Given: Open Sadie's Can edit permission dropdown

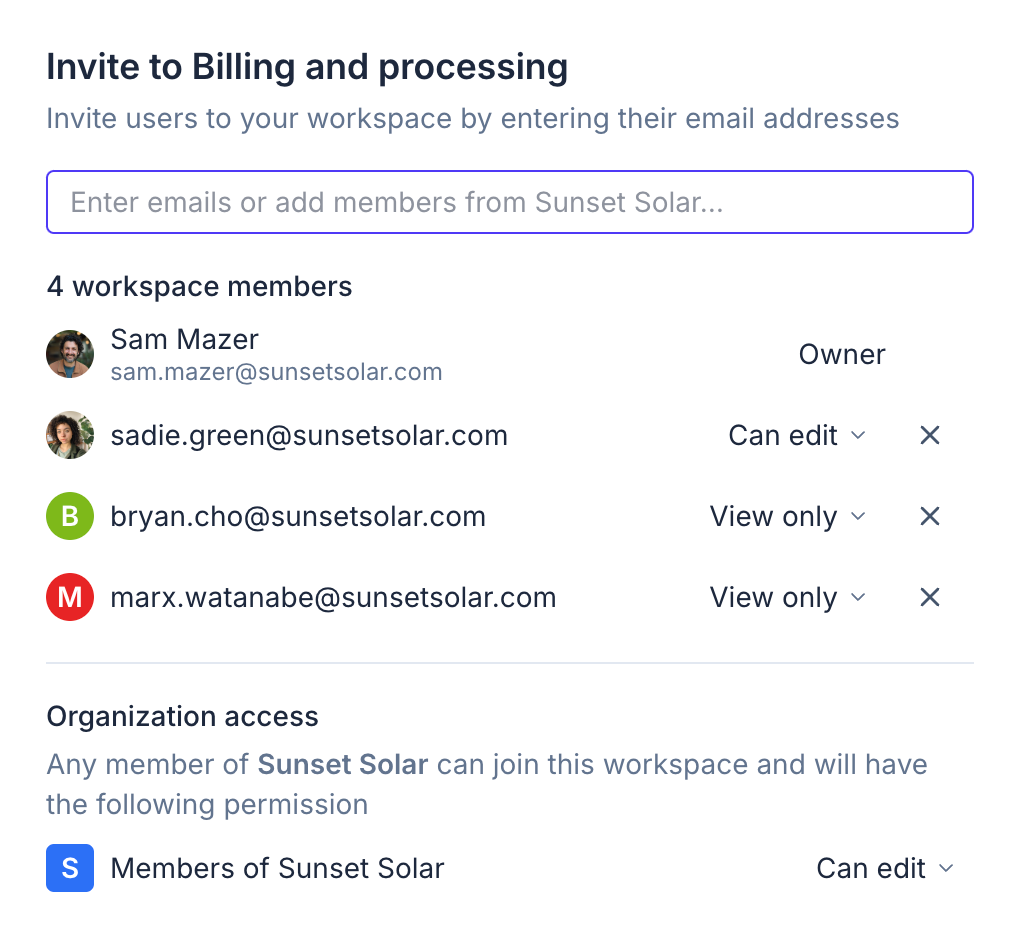Looking at the screenshot, I should 796,436.
